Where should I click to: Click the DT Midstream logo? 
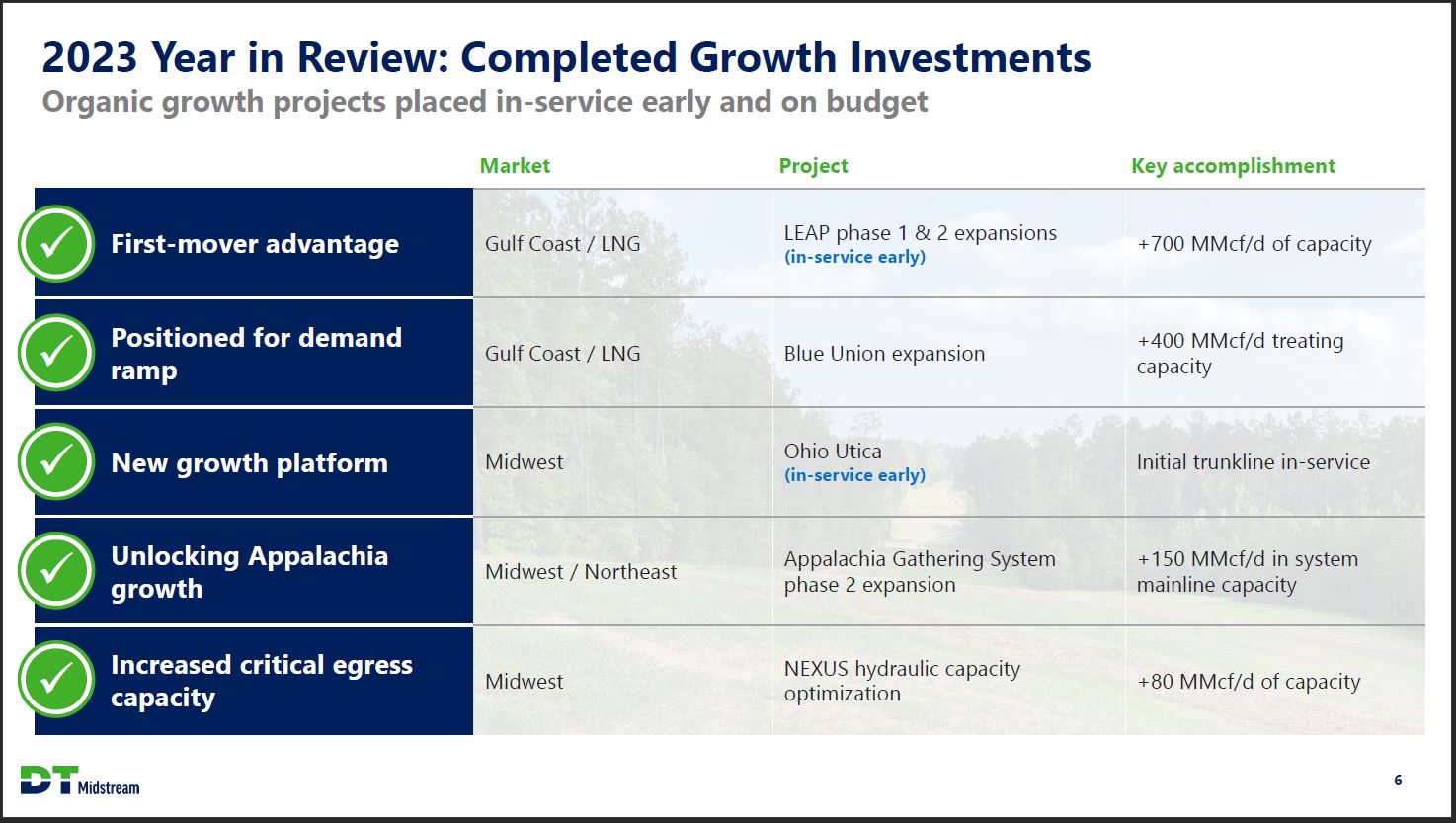80,781
